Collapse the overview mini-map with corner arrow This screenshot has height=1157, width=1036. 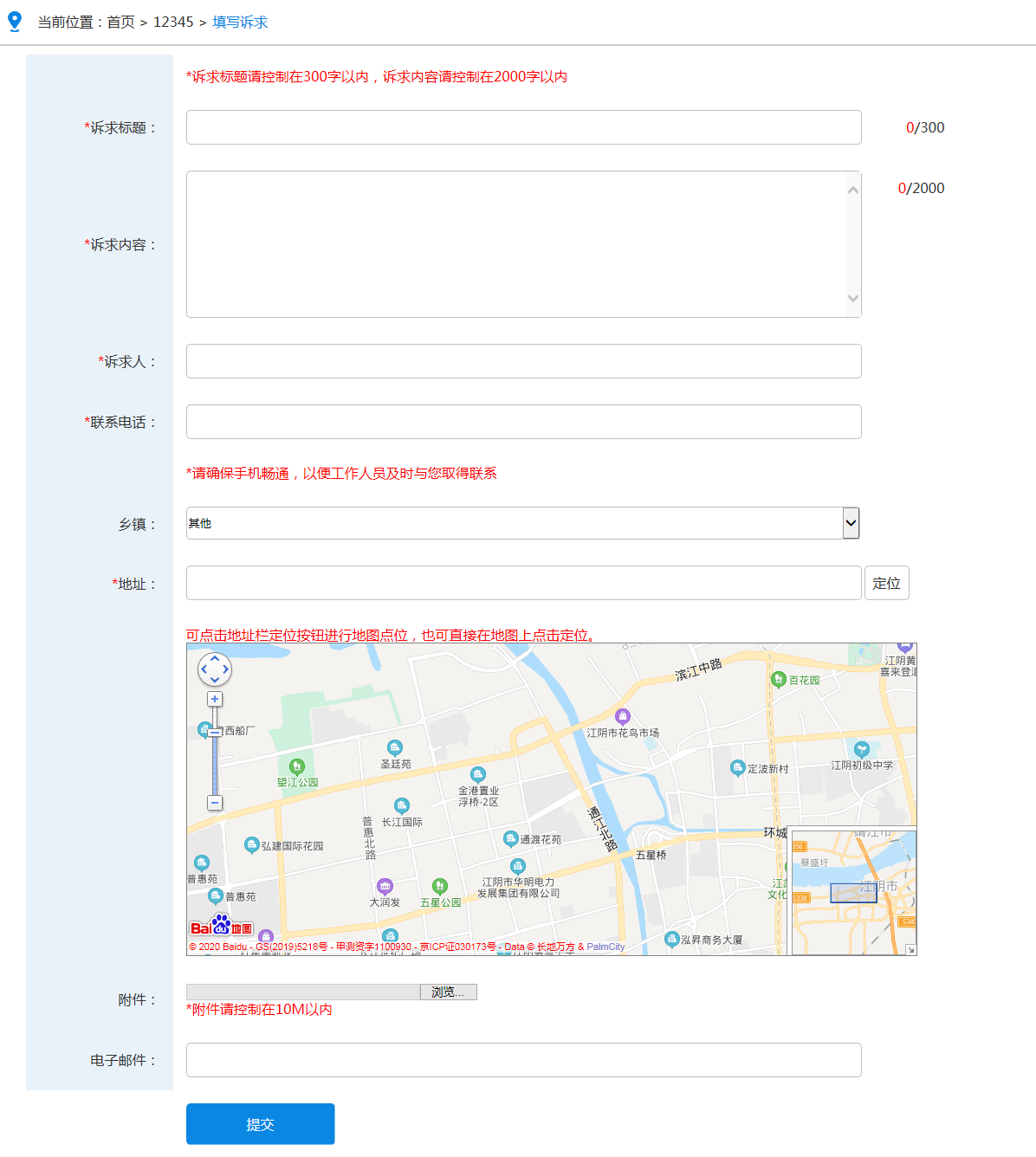point(910,949)
